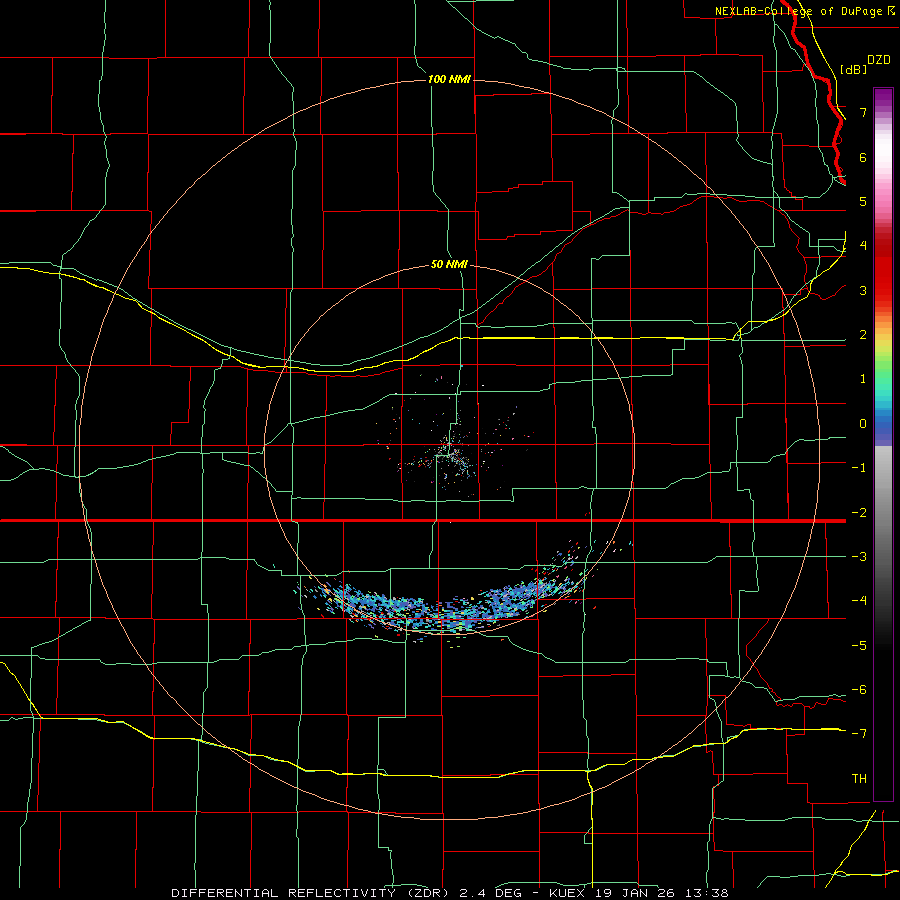Click the vertical ZDR color bar legend
Screen dimensions: 900x900
click(883, 444)
